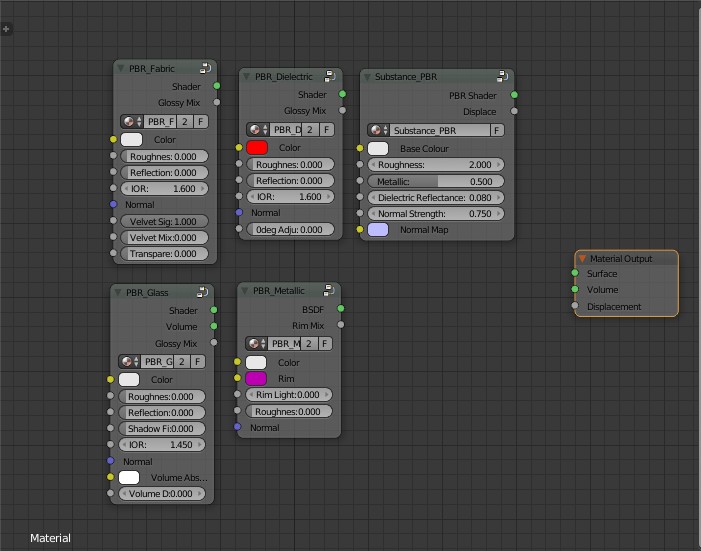Select the Material Output node header

pos(626,259)
